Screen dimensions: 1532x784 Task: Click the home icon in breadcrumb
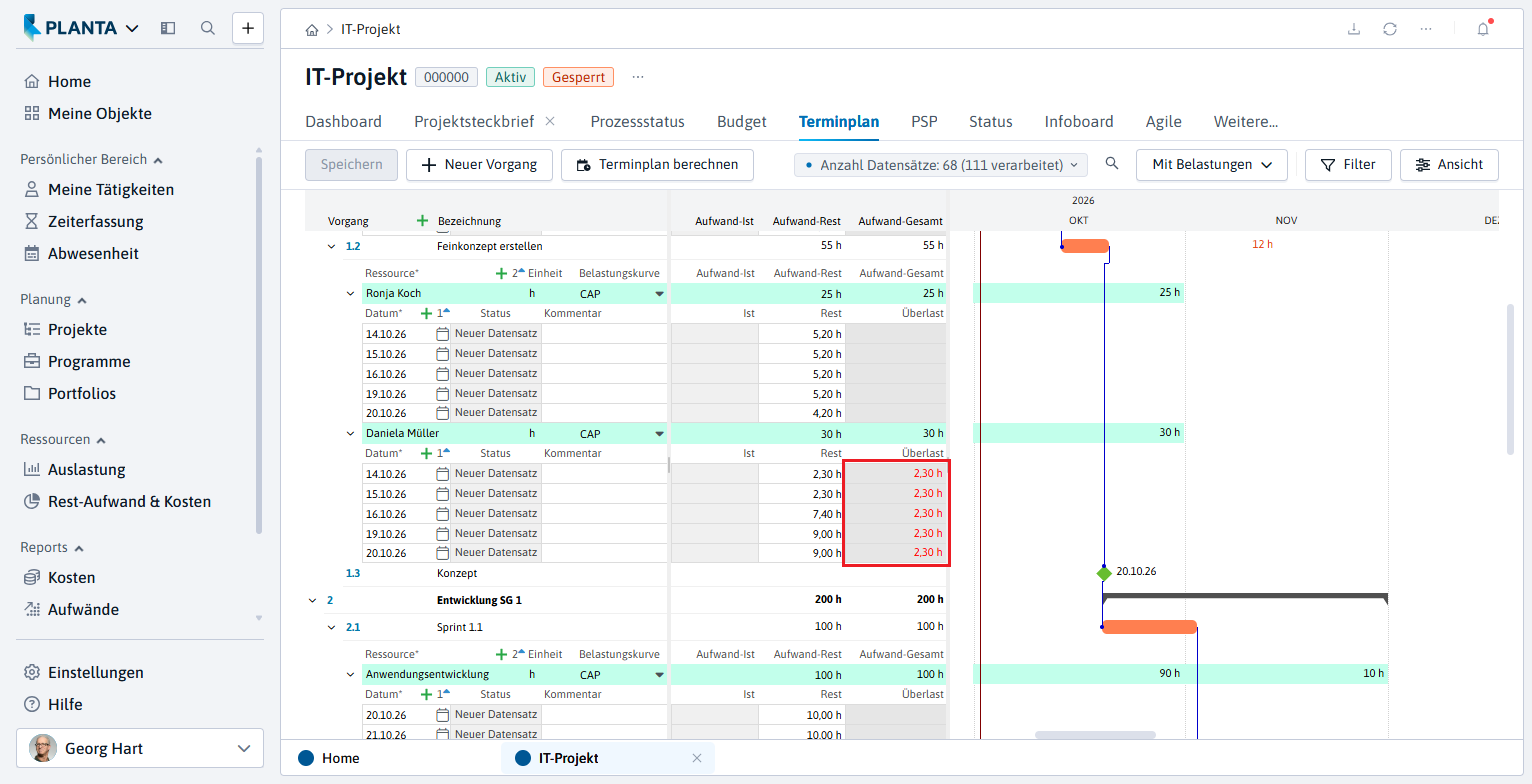pyautogui.click(x=313, y=30)
